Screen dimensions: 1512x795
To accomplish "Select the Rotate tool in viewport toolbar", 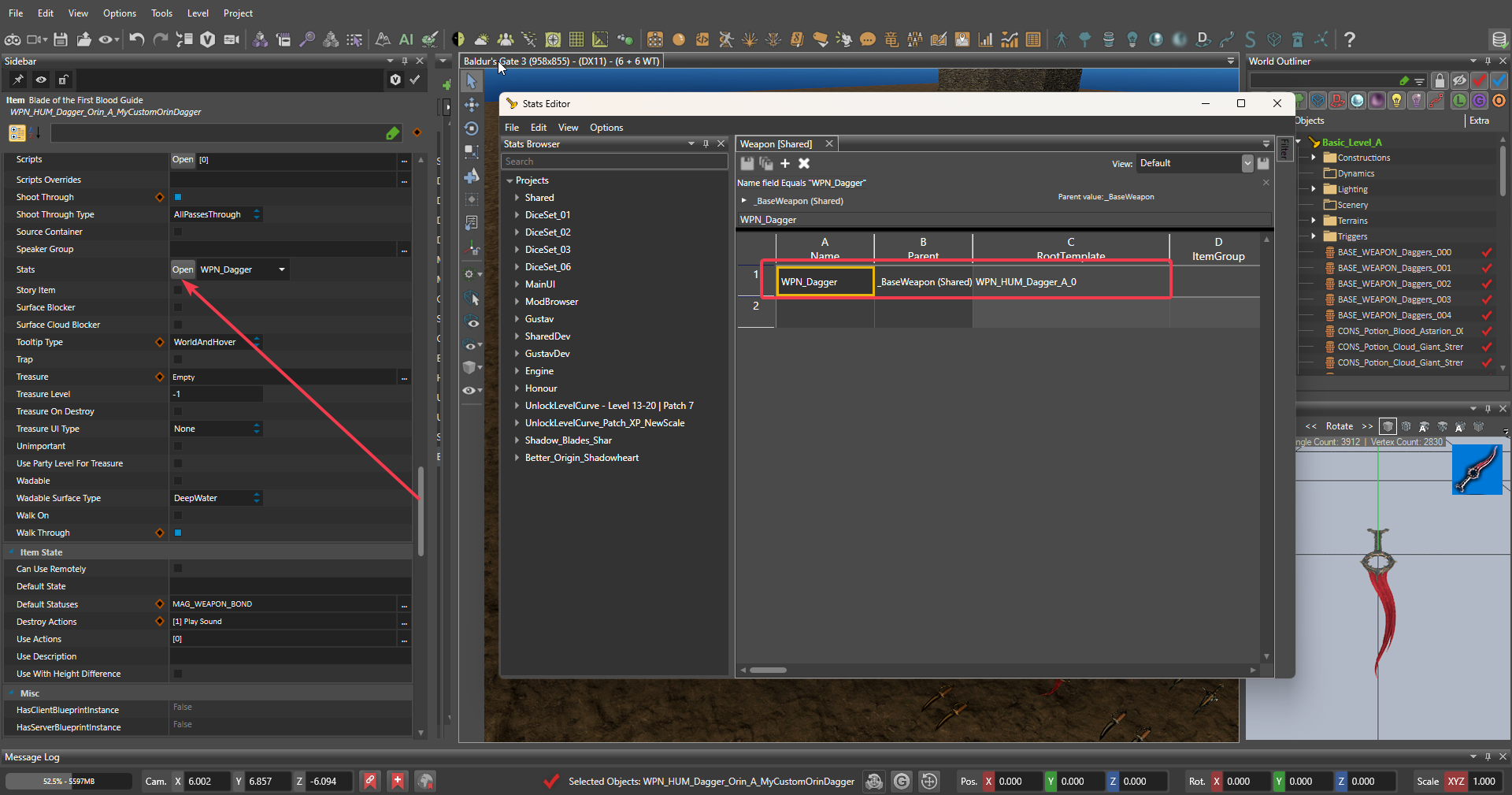I will [472, 128].
